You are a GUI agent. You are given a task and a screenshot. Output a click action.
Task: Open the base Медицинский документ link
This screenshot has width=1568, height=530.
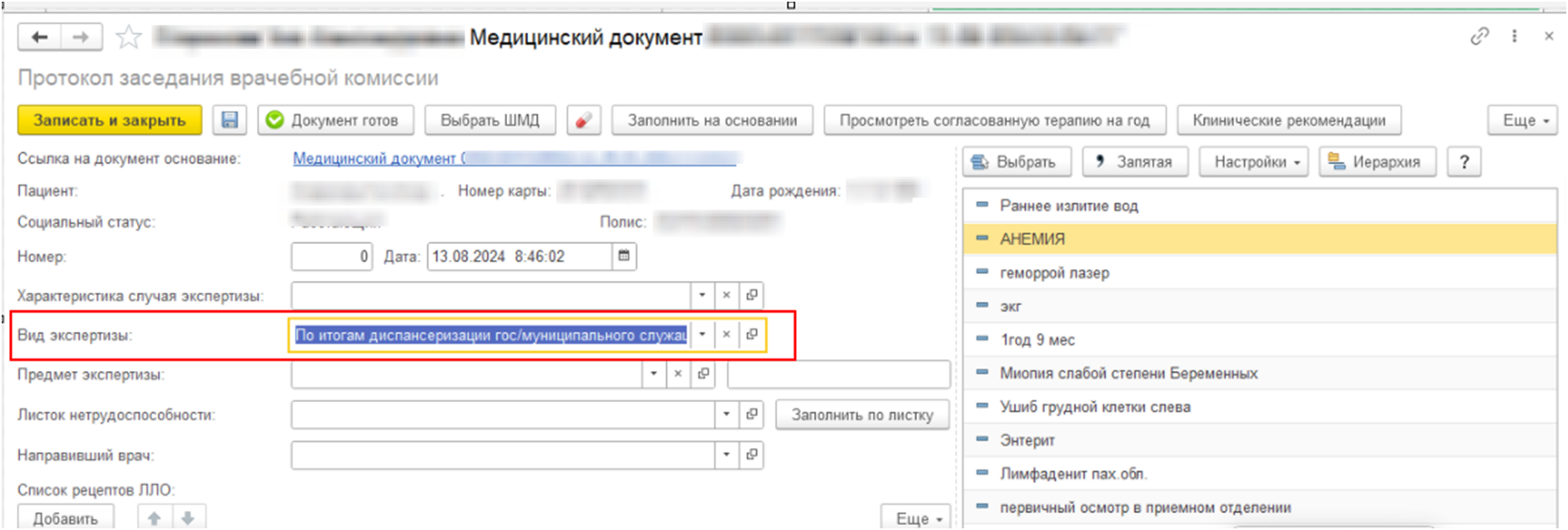point(378,159)
